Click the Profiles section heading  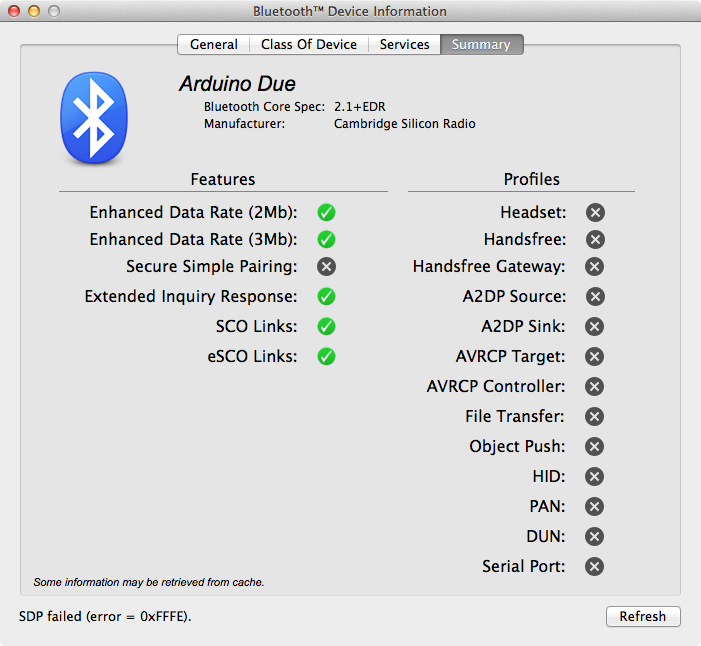click(532, 179)
